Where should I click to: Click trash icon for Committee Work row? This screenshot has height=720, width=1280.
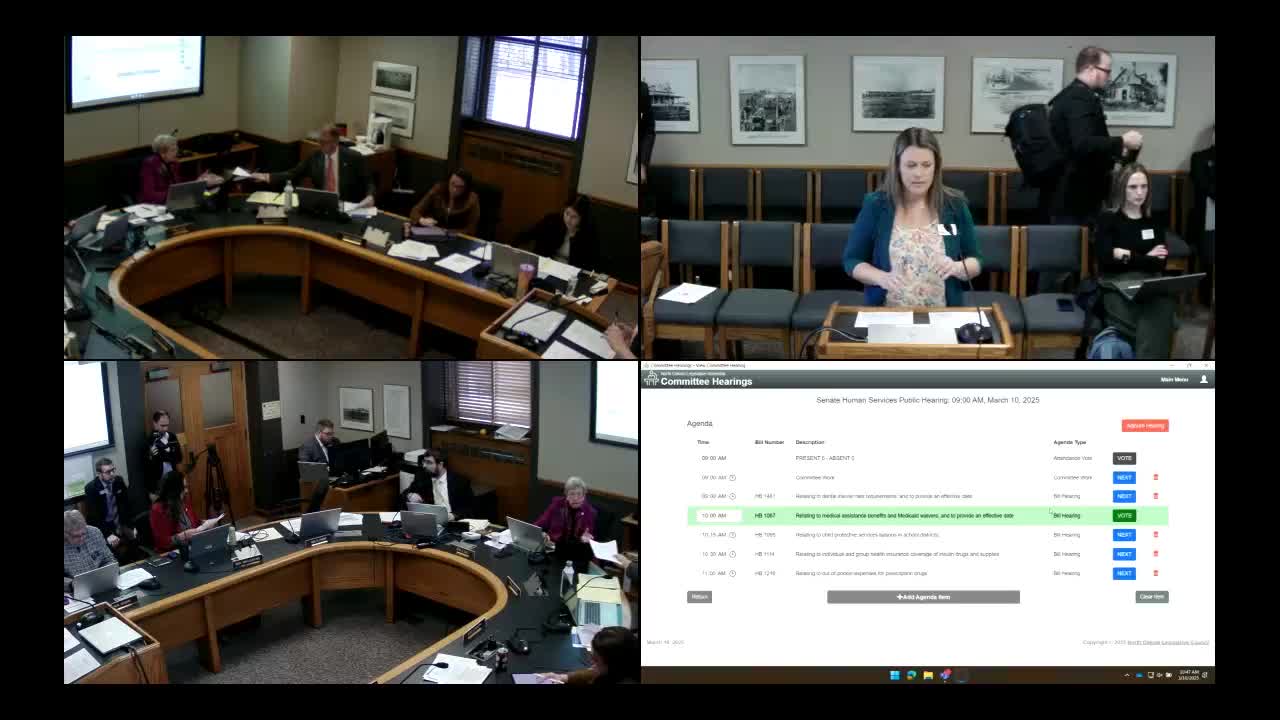[x=1156, y=477]
